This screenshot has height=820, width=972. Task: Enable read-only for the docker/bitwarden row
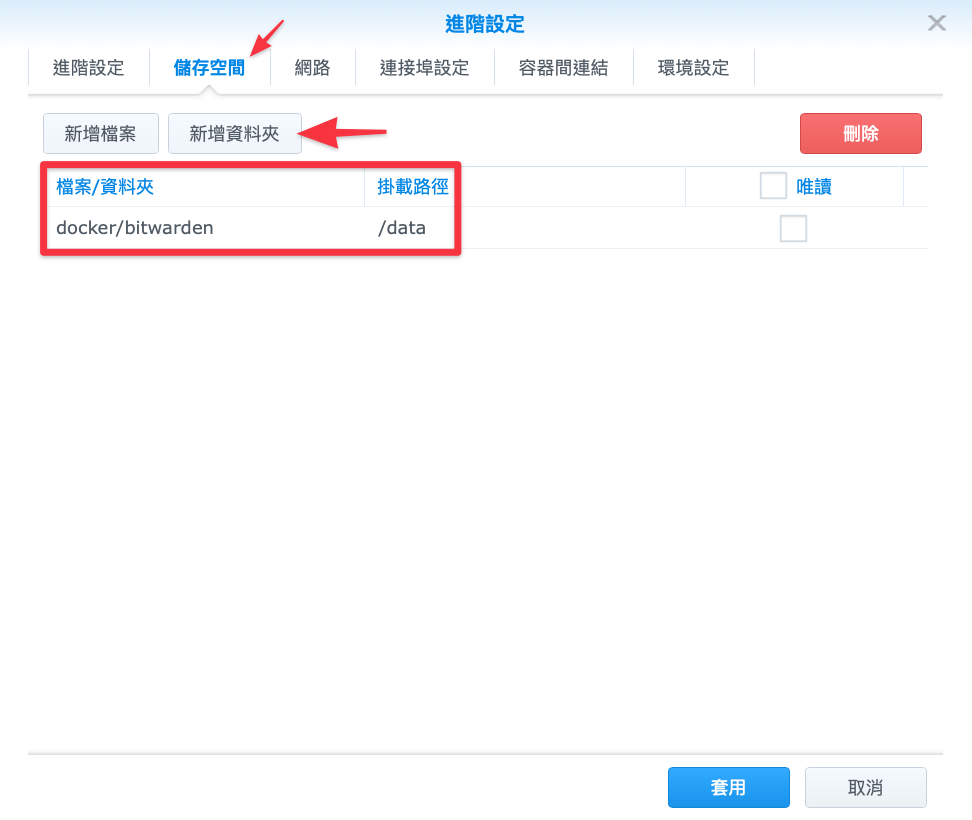point(793,228)
